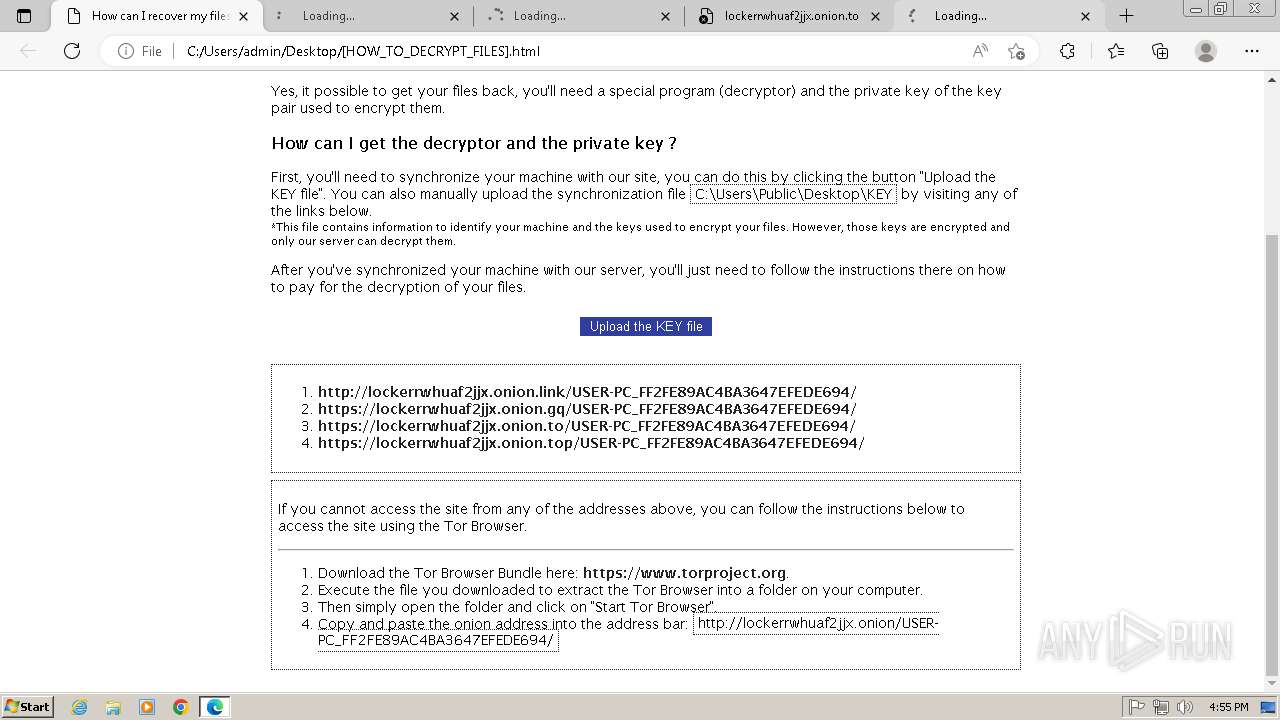Select the C:\Users\Public\Desktop\KEY path box
The height and width of the screenshot is (720, 1280).
(x=793, y=194)
